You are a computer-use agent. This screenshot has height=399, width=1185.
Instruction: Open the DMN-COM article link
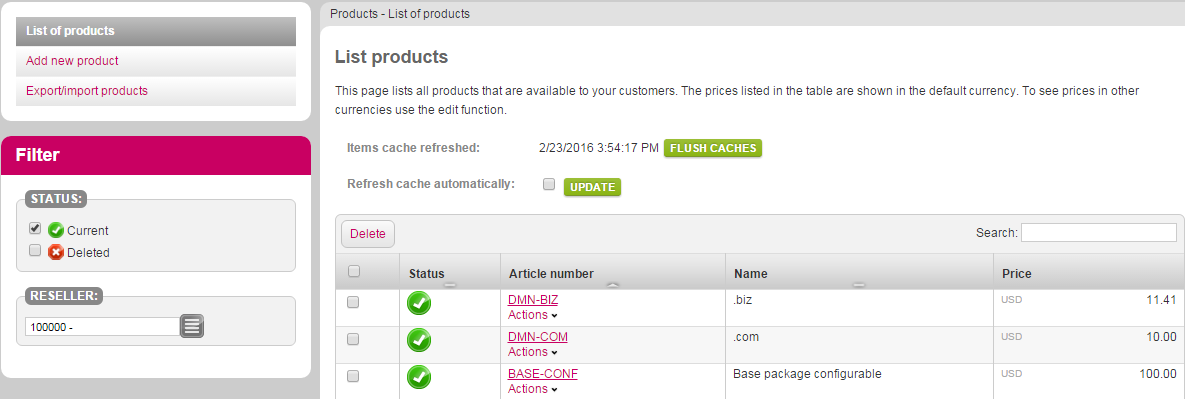coord(537,337)
